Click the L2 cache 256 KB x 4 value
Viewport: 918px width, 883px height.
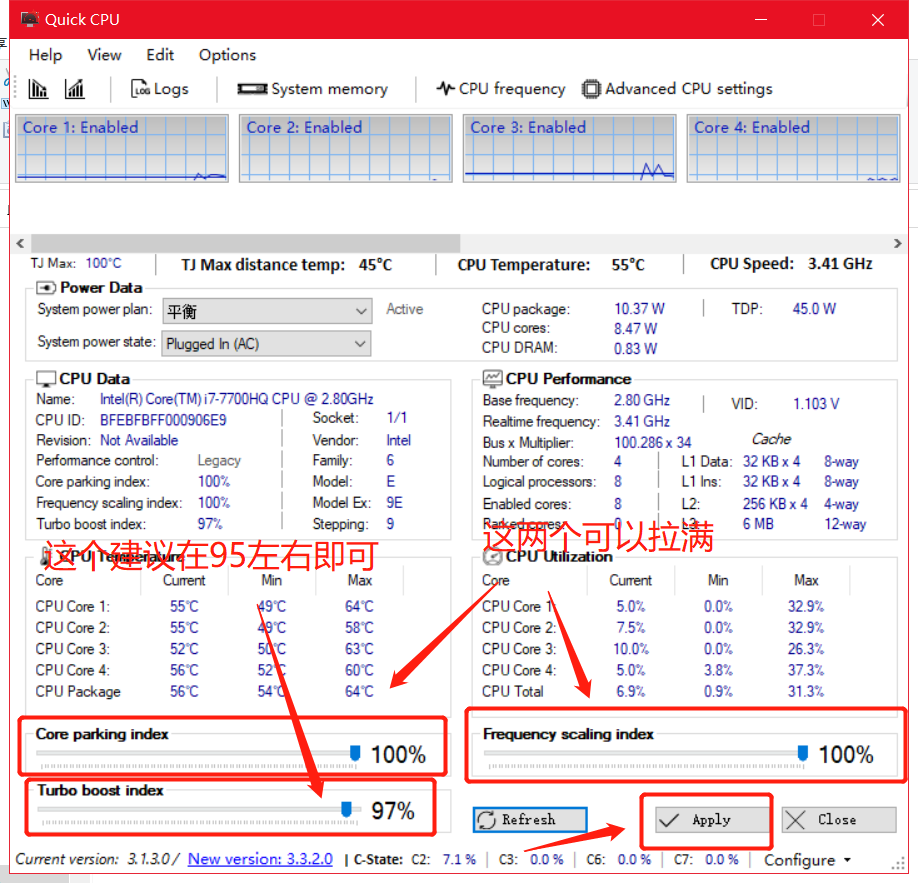[775, 504]
